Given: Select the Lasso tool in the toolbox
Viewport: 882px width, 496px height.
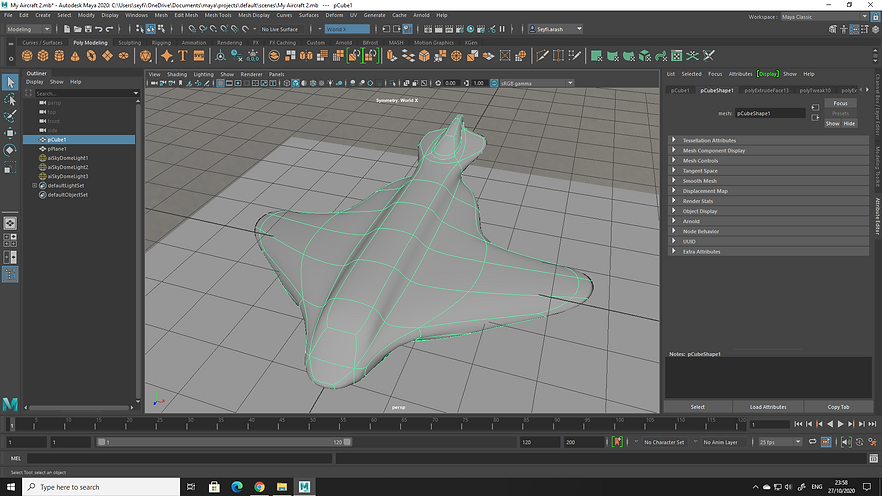Looking at the screenshot, I should 10,100.
